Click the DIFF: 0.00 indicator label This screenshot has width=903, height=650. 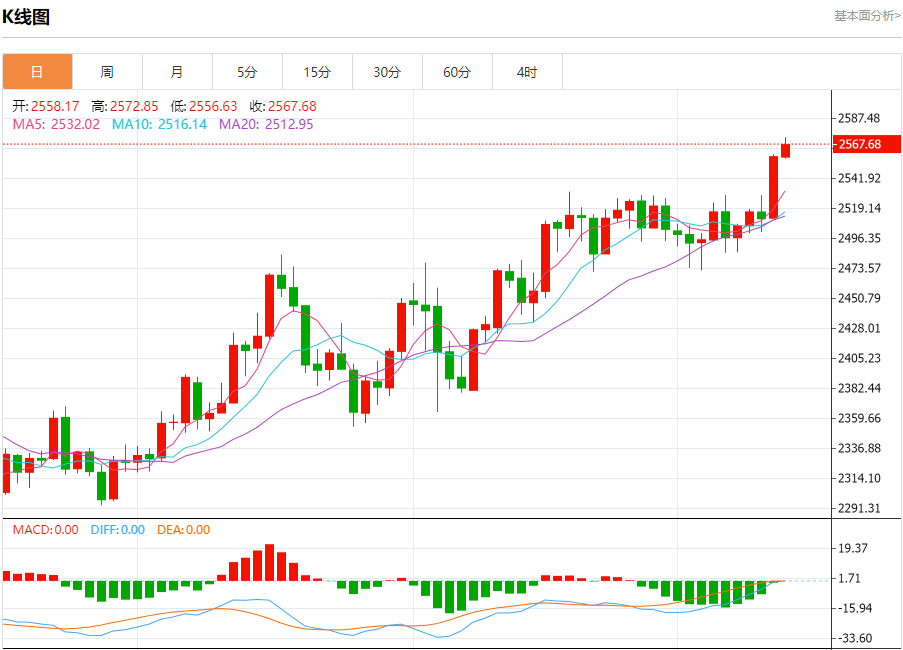[117, 530]
